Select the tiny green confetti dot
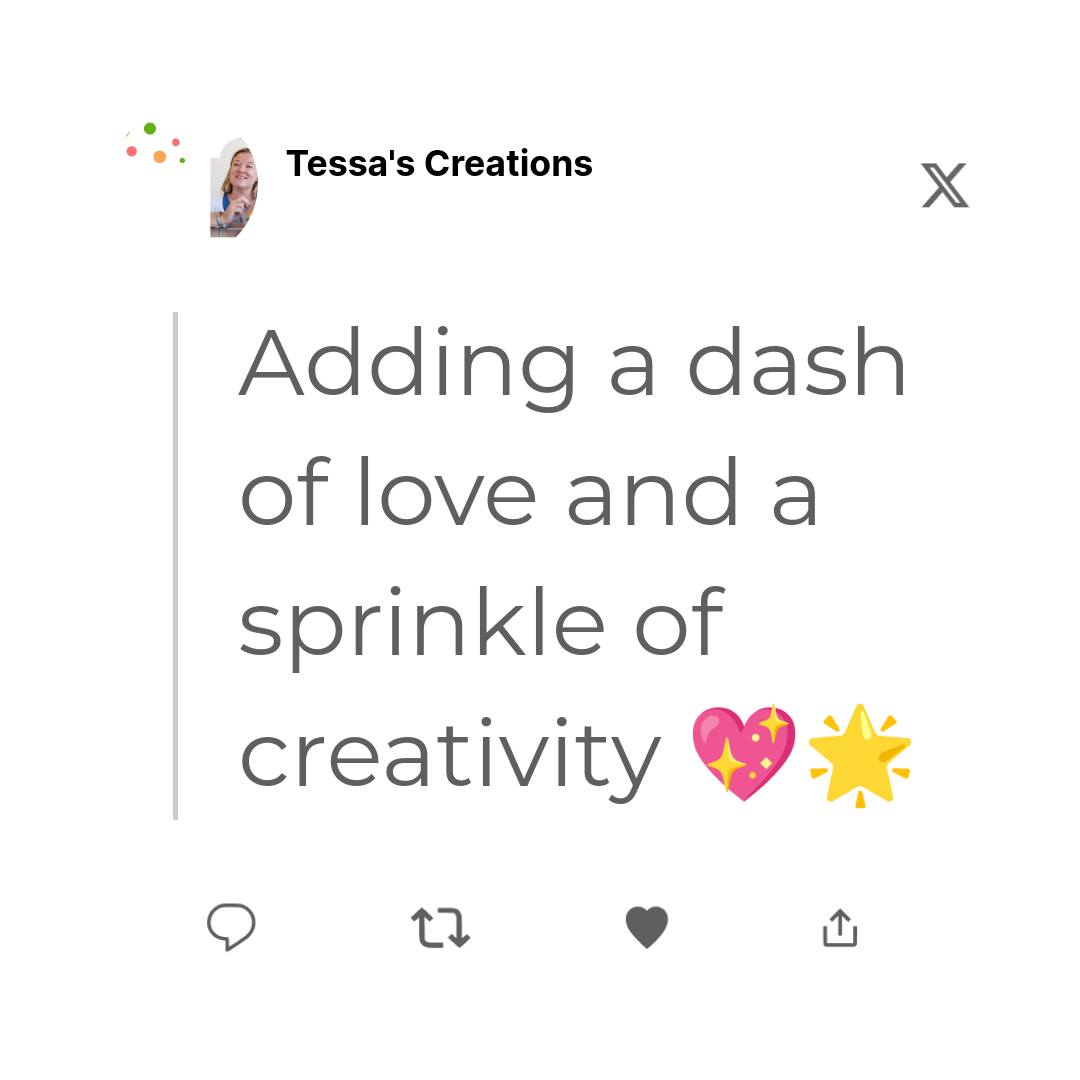 (183, 160)
